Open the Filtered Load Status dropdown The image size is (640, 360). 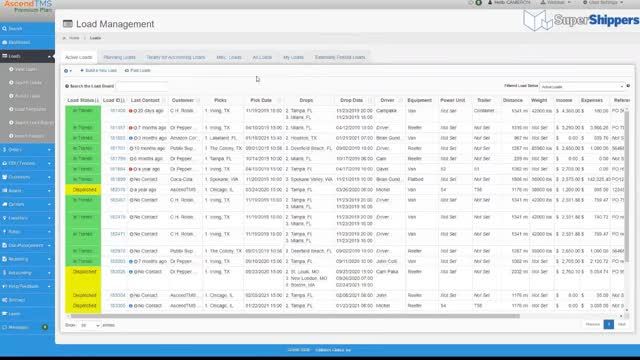click(582, 87)
